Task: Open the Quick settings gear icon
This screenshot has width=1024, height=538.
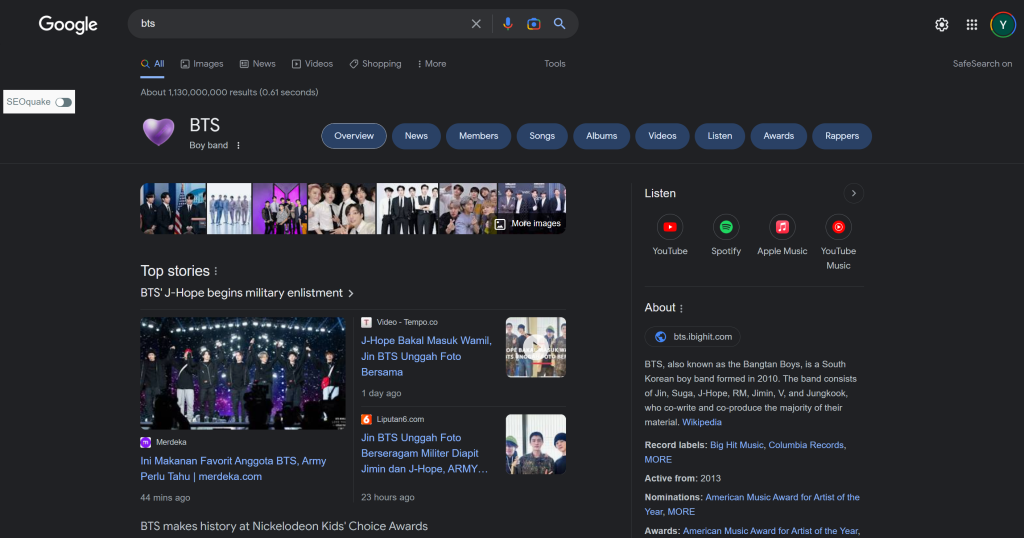Action: pos(942,25)
